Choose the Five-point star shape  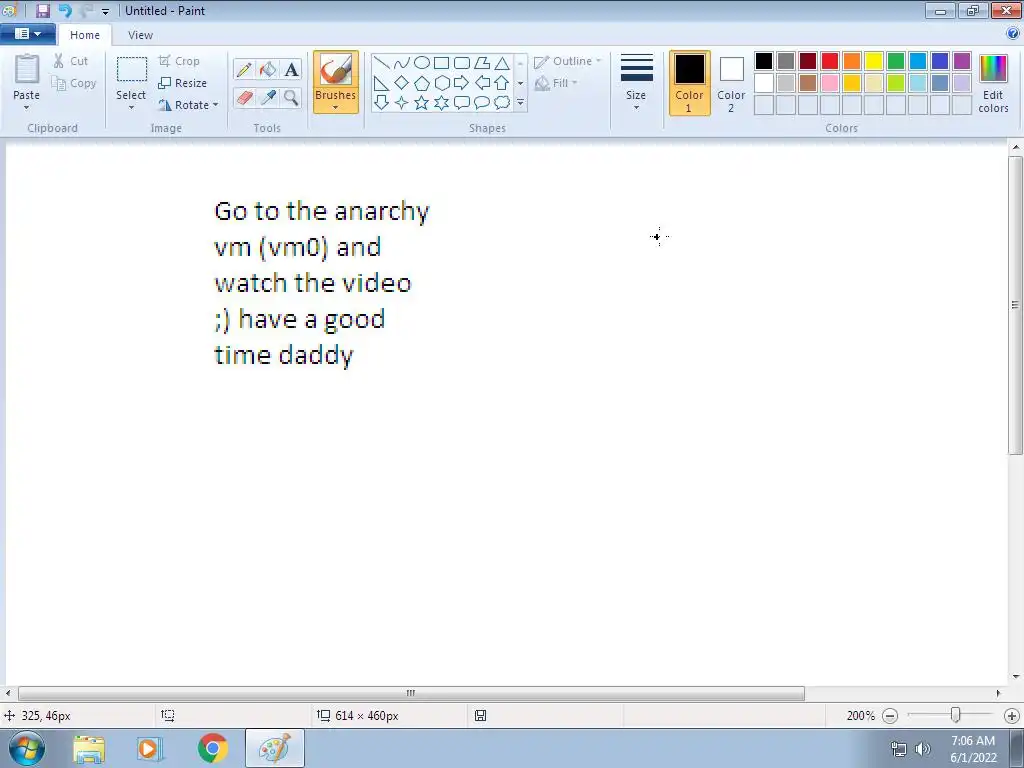(x=422, y=103)
